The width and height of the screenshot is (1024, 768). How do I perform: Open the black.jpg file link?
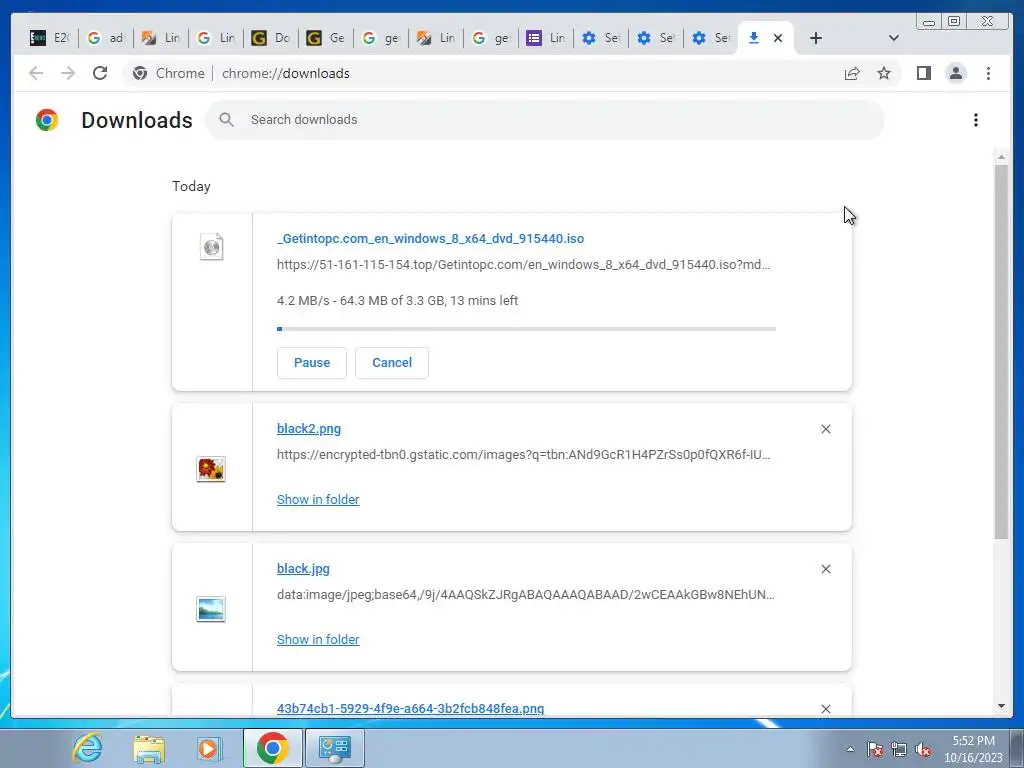point(303,569)
